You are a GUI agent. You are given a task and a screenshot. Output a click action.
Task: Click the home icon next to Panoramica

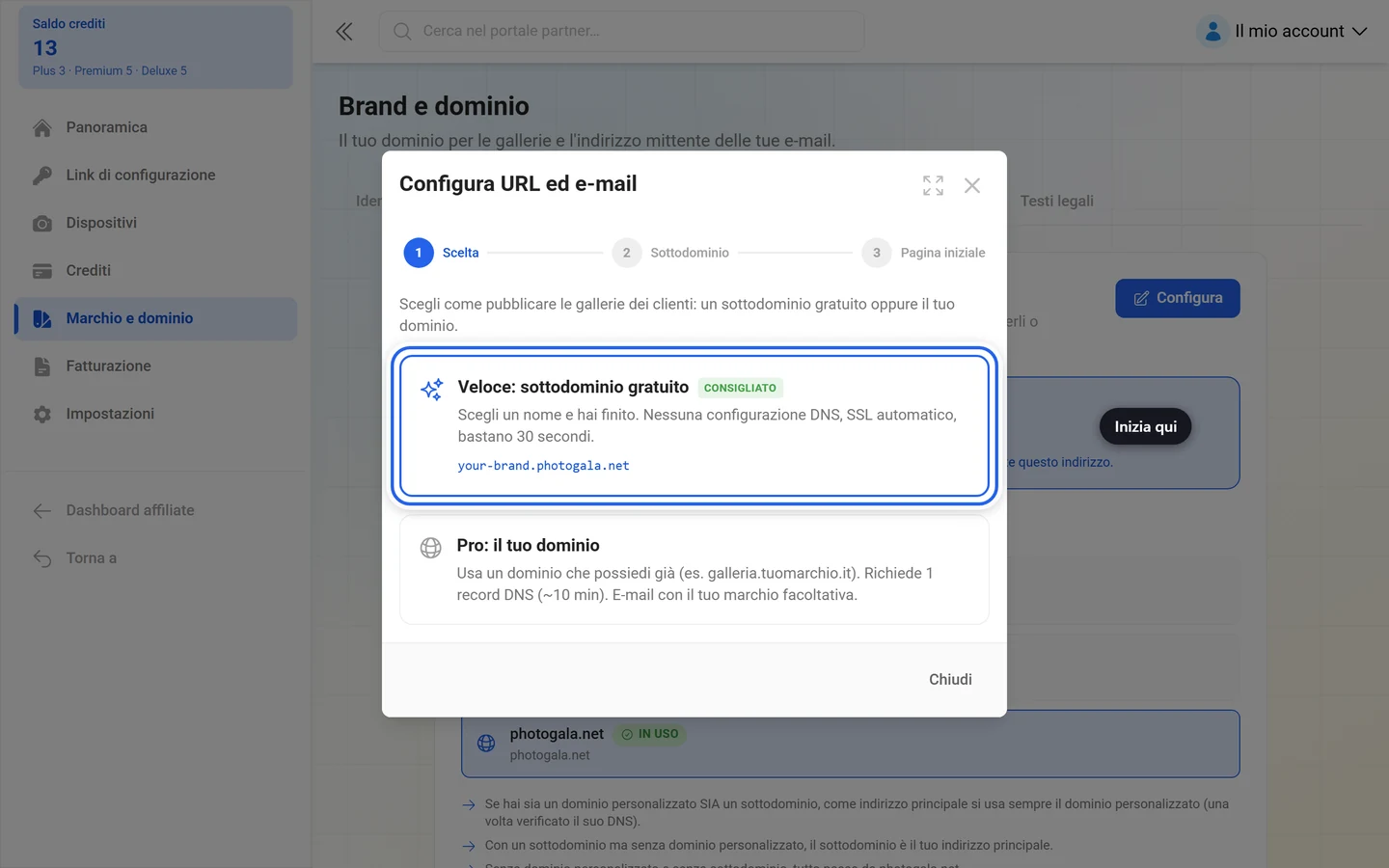click(42, 127)
